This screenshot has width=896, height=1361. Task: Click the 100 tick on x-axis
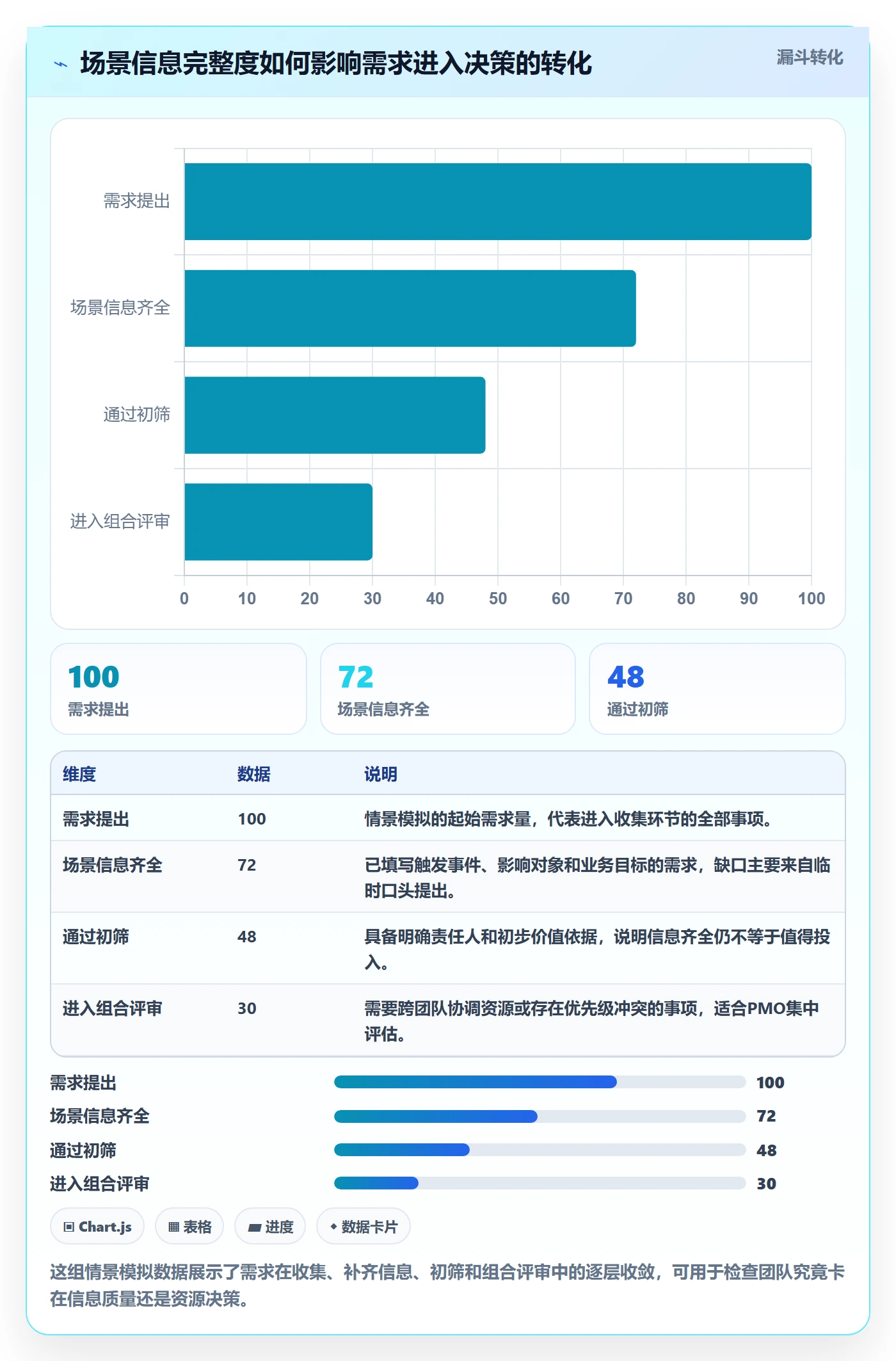click(x=812, y=599)
